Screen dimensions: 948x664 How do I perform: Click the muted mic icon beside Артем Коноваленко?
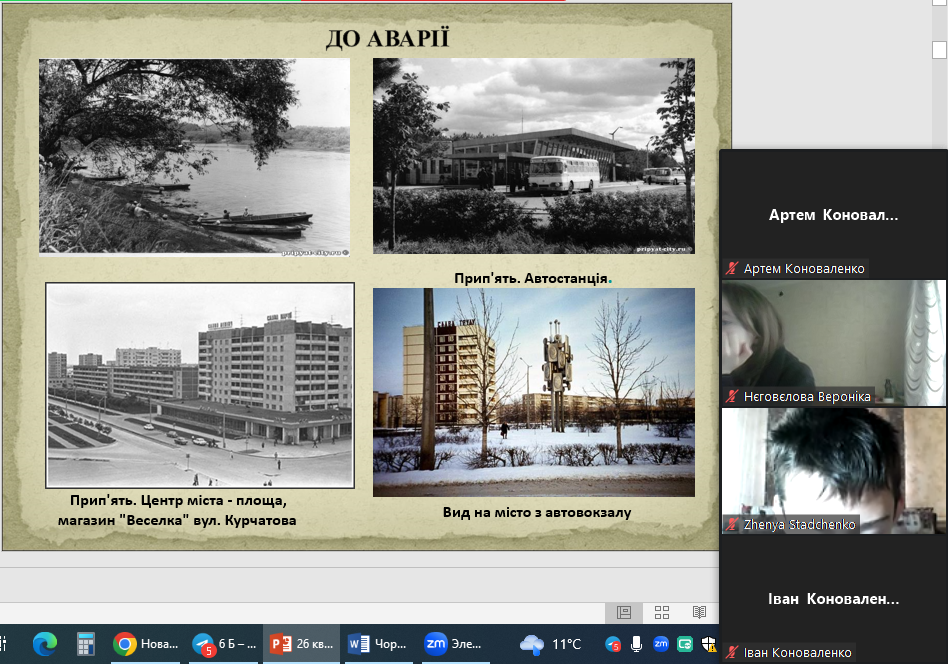[732, 269]
